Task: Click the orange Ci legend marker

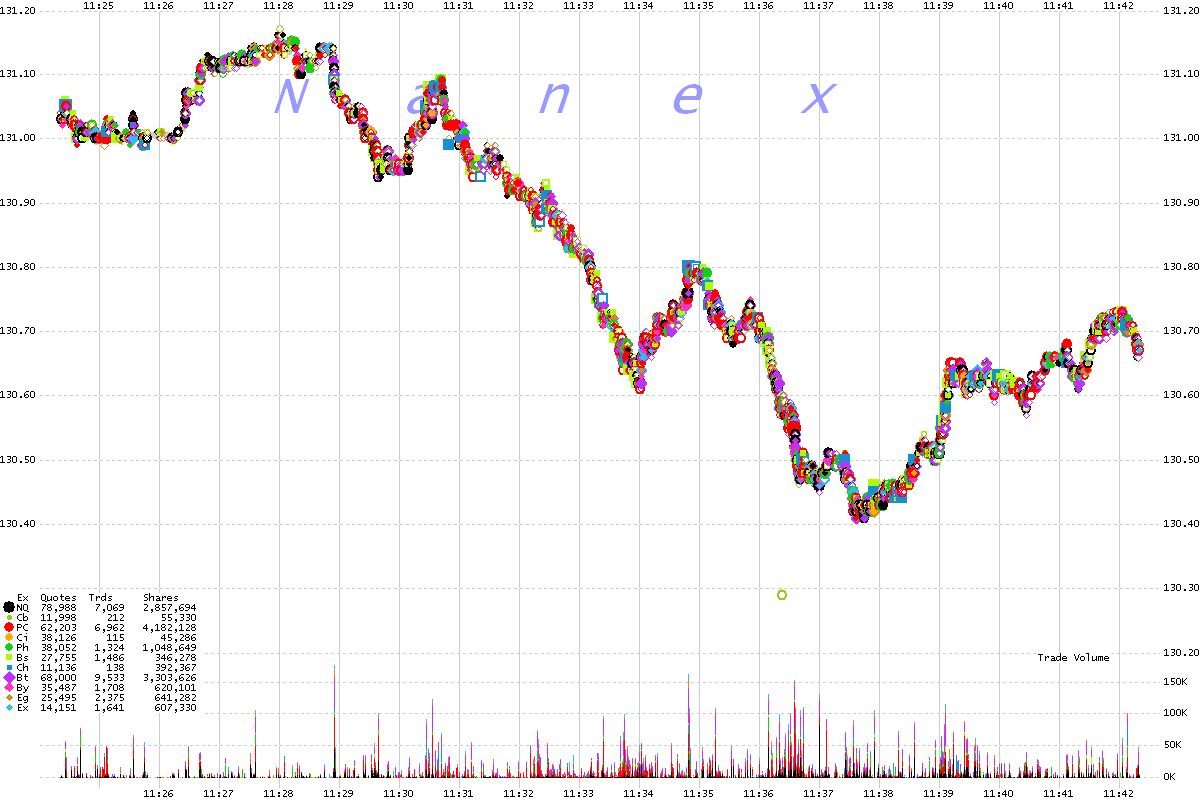Action: click(x=9, y=638)
